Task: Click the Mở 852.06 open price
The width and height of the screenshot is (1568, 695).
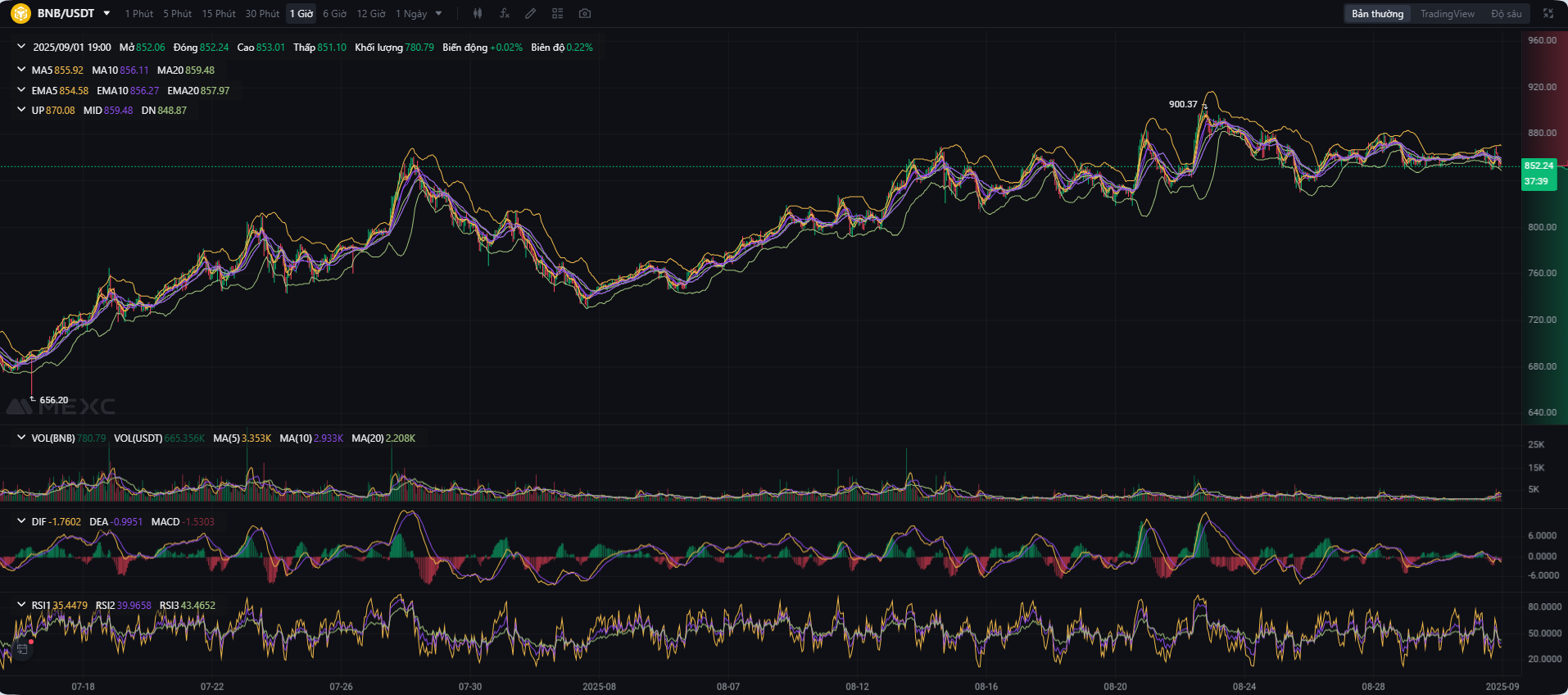Action: 142,48
